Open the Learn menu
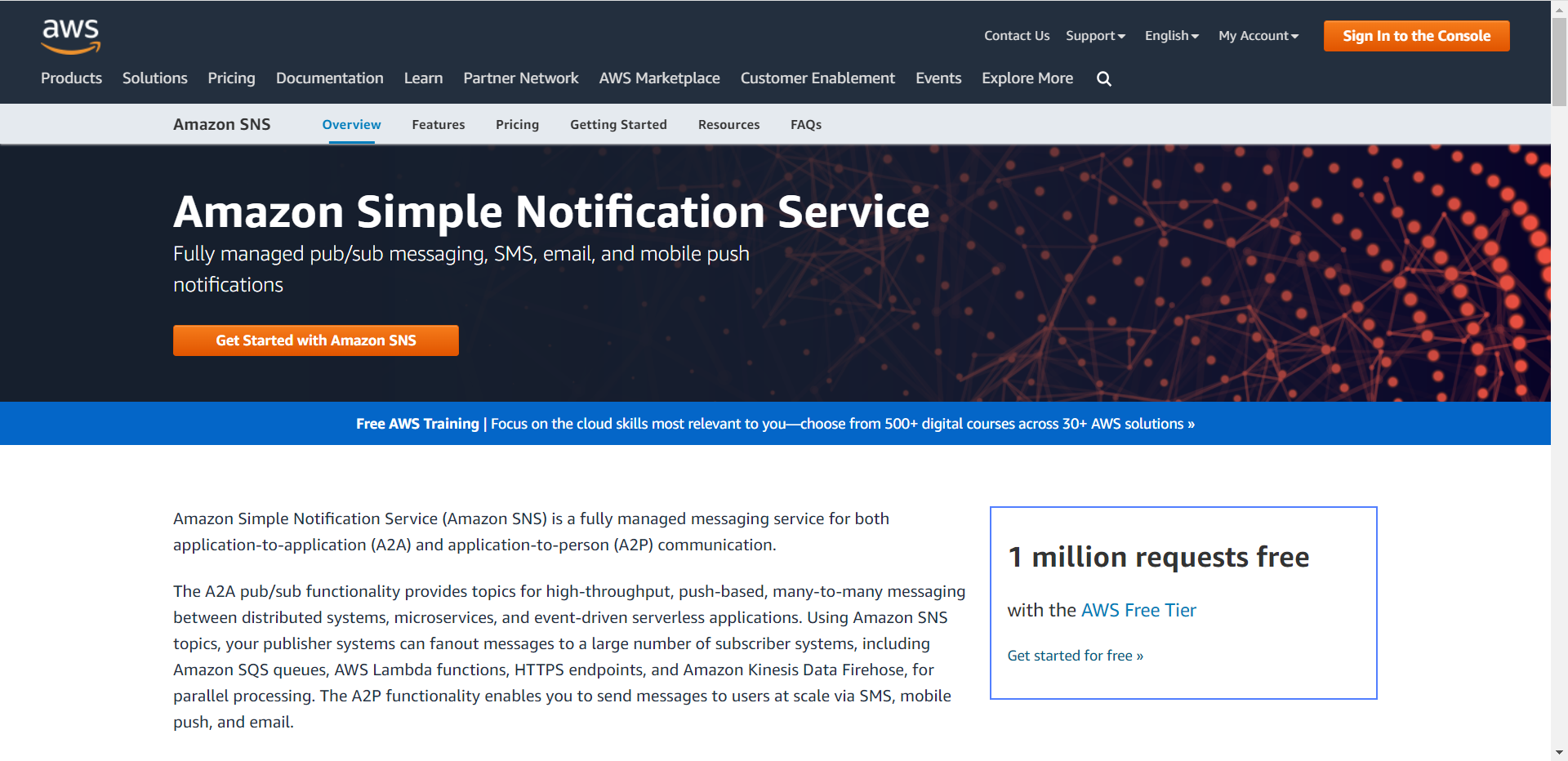 pyautogui.click(x=423, y=78)
